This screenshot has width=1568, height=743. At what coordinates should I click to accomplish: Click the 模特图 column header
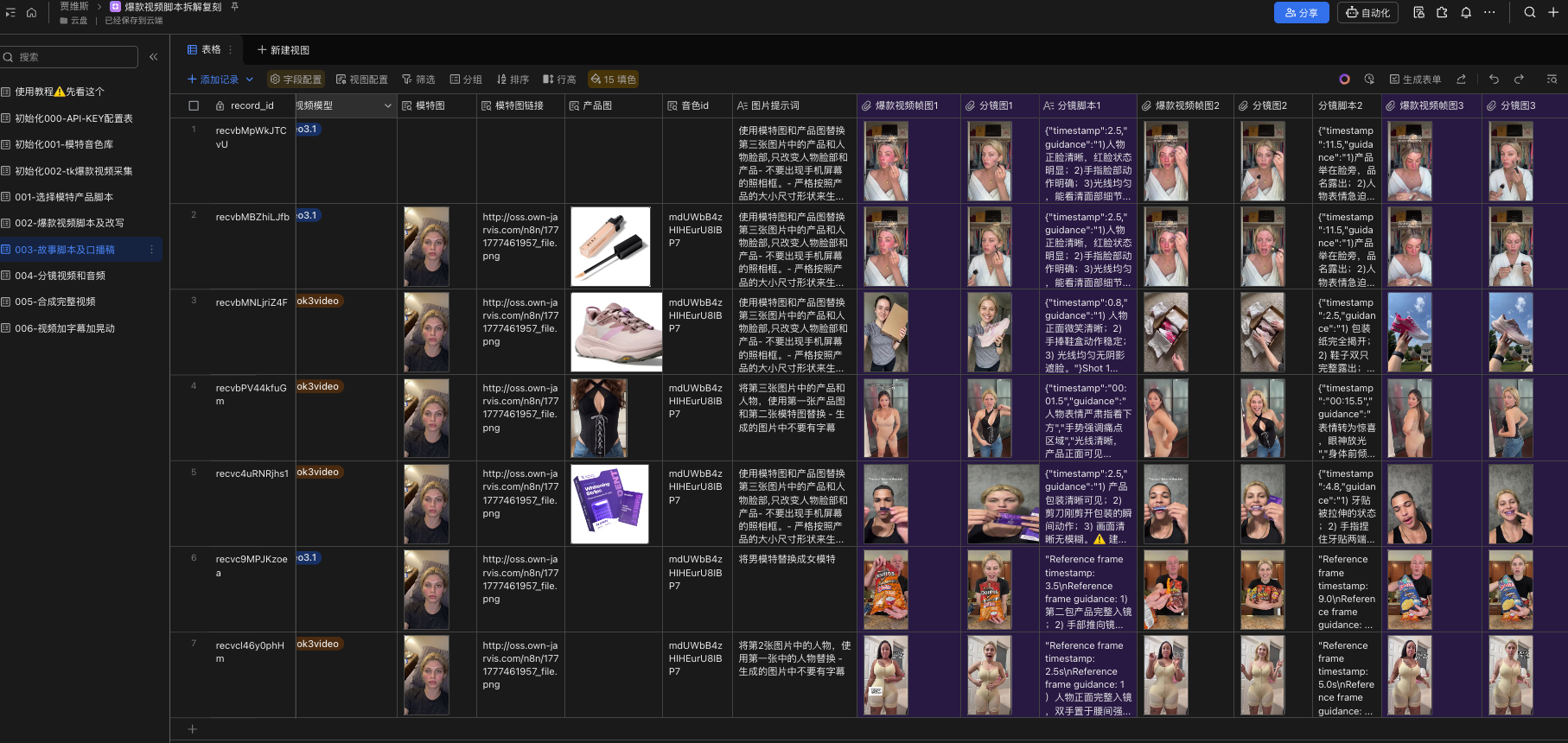tap(437, 105)
